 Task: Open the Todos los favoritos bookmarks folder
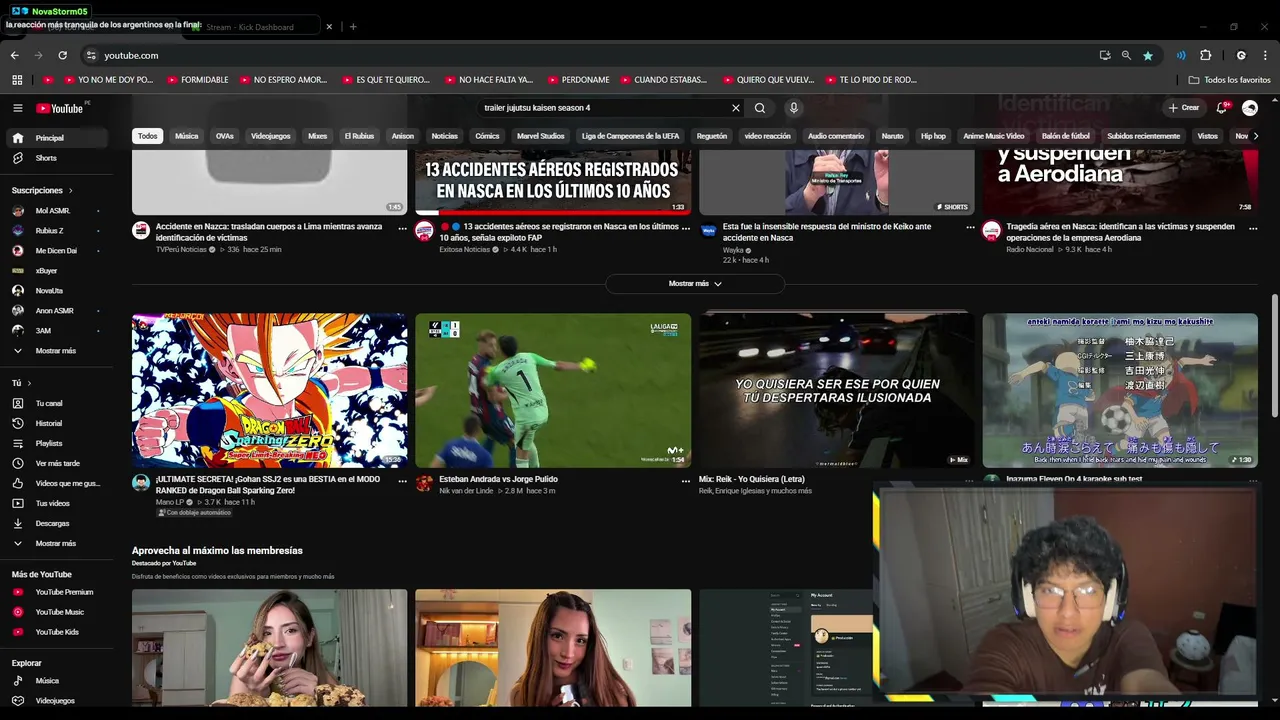pyautogui.click(x=1229, y=80)
